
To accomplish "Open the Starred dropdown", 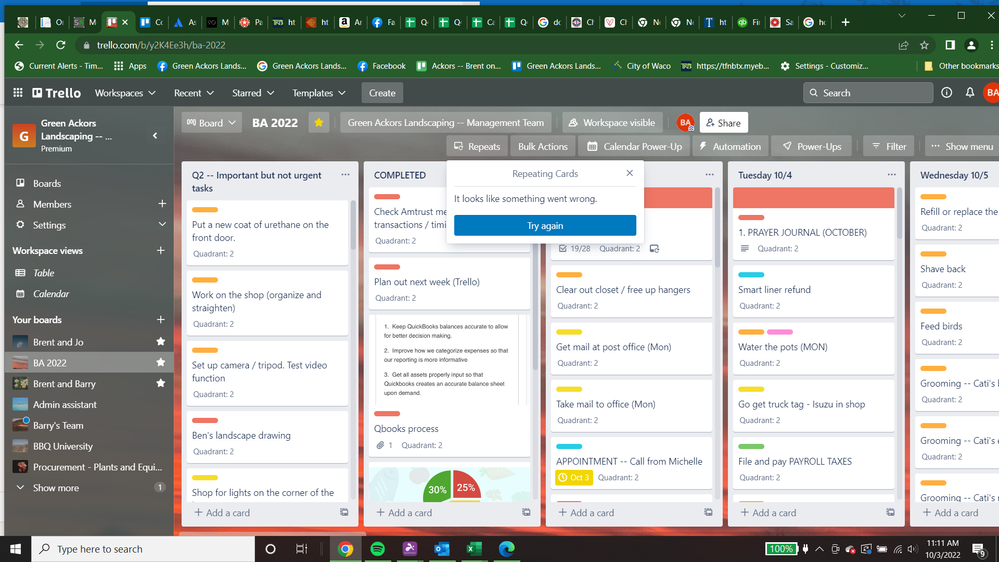I will pos(253,93).
